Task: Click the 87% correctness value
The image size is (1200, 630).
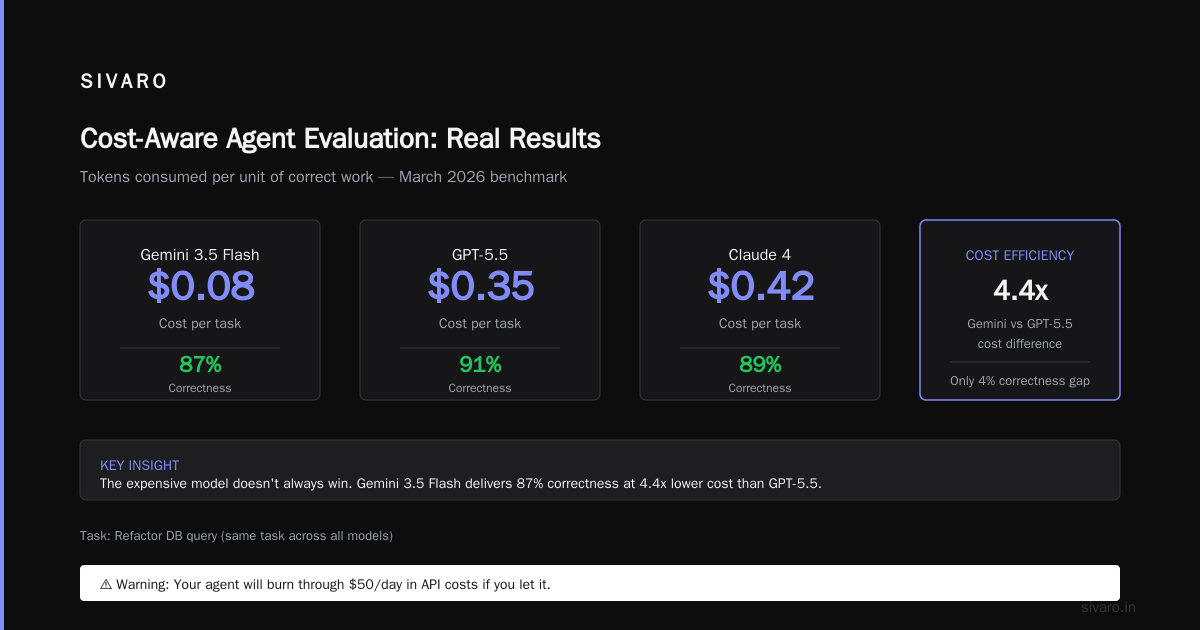Action: (200, 364)
